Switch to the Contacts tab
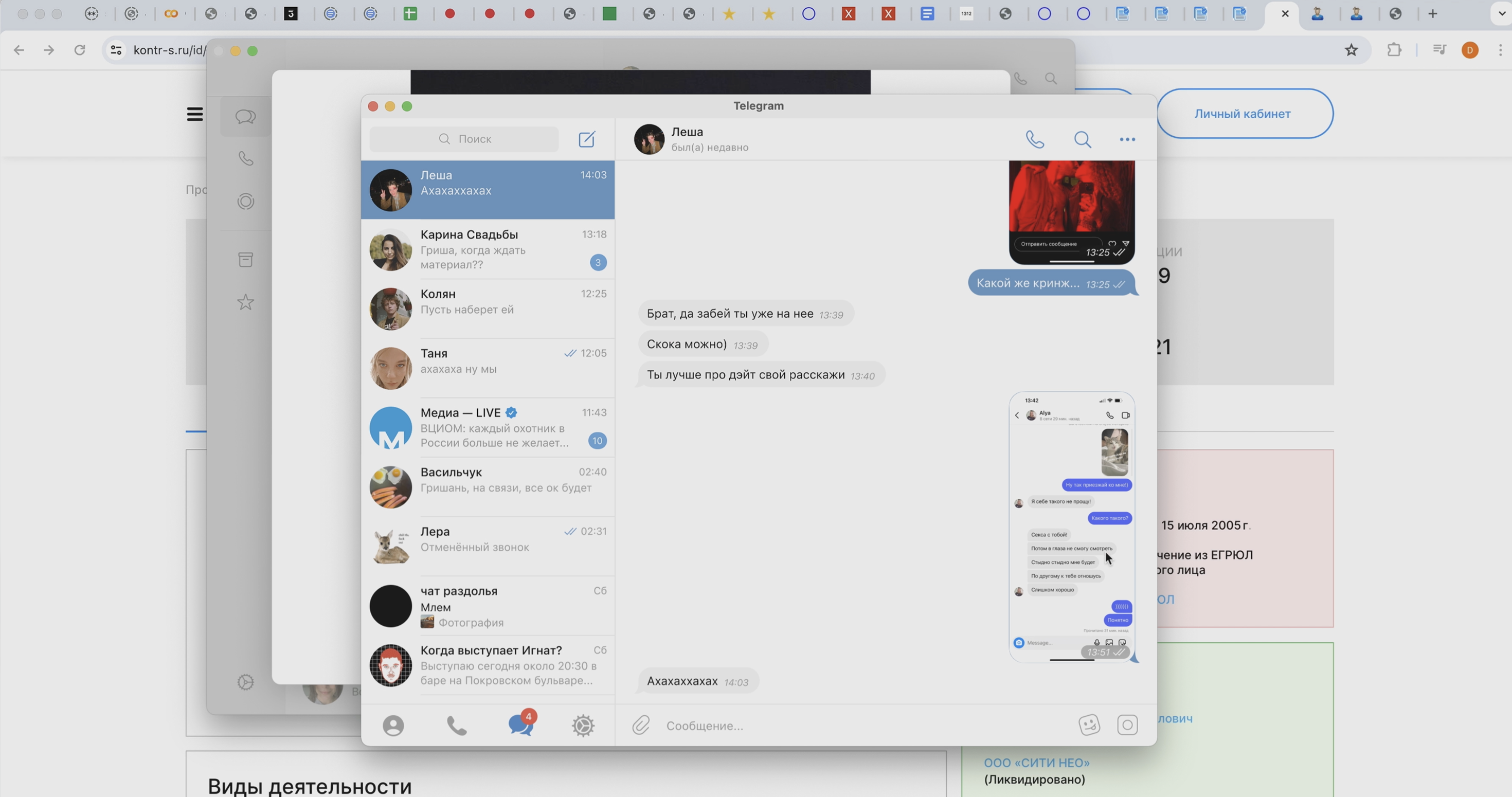The image size is (1512, 797). 393,726
